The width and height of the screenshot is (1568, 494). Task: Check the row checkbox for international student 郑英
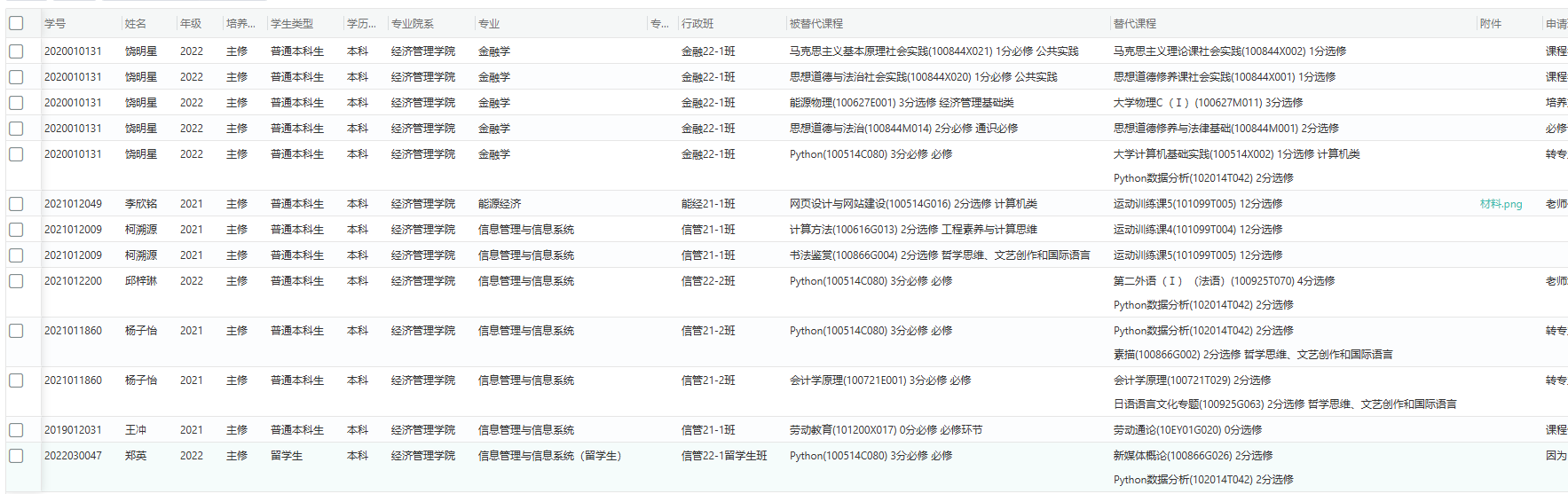click(x=16, y=456)
